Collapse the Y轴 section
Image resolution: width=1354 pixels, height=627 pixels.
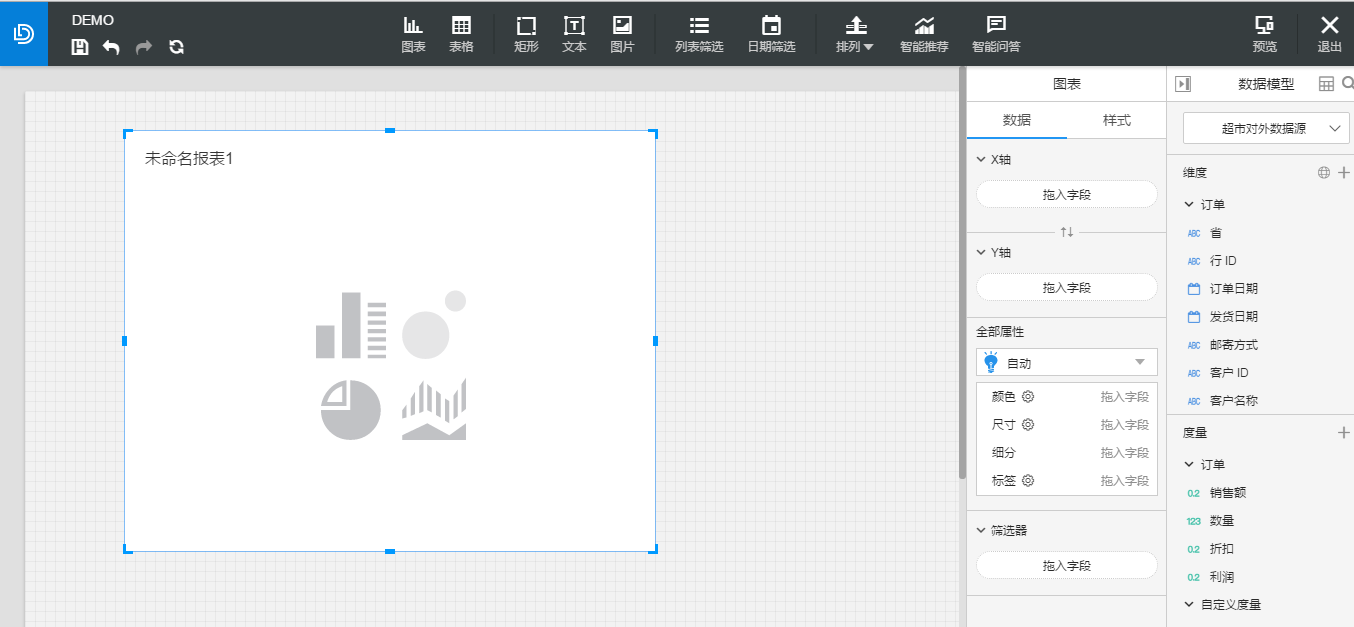[x=981, y=253]
